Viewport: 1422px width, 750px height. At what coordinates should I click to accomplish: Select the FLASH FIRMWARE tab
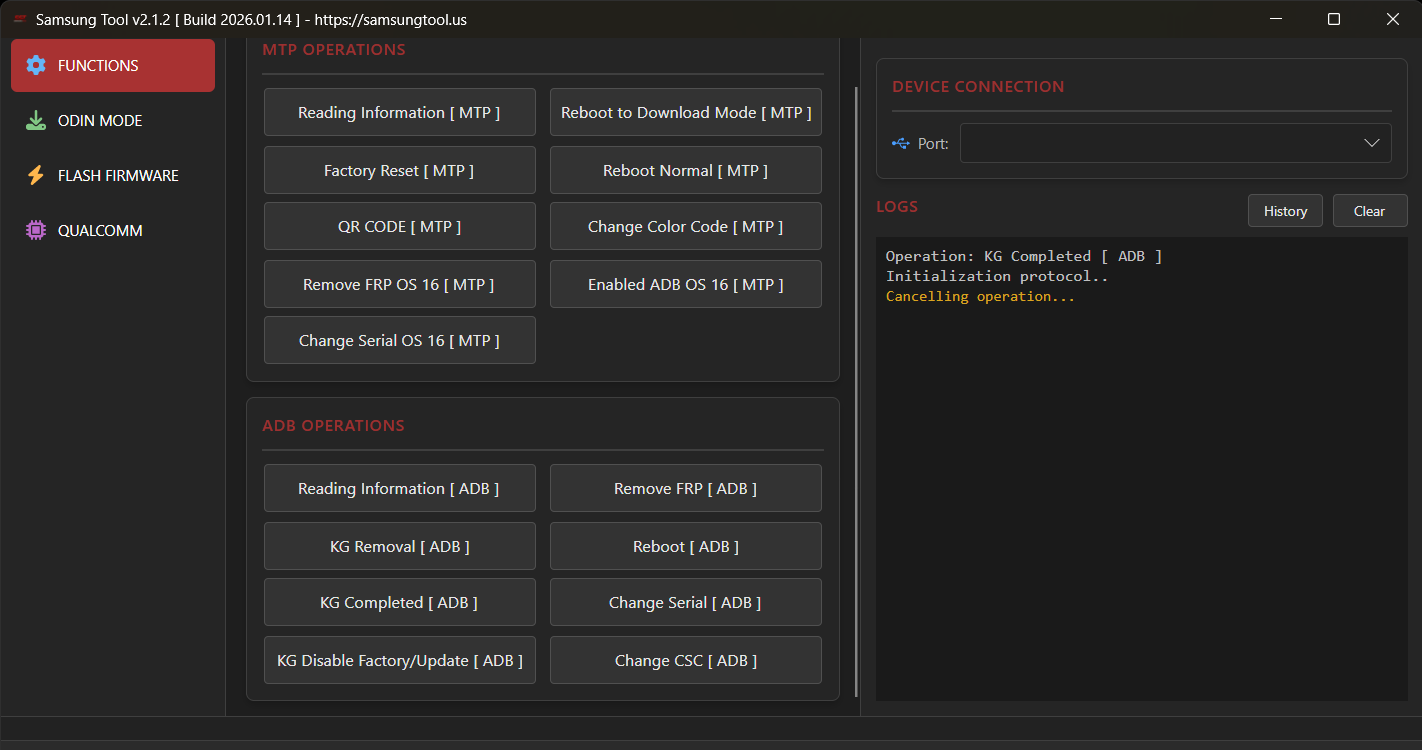tap(118, 176)
